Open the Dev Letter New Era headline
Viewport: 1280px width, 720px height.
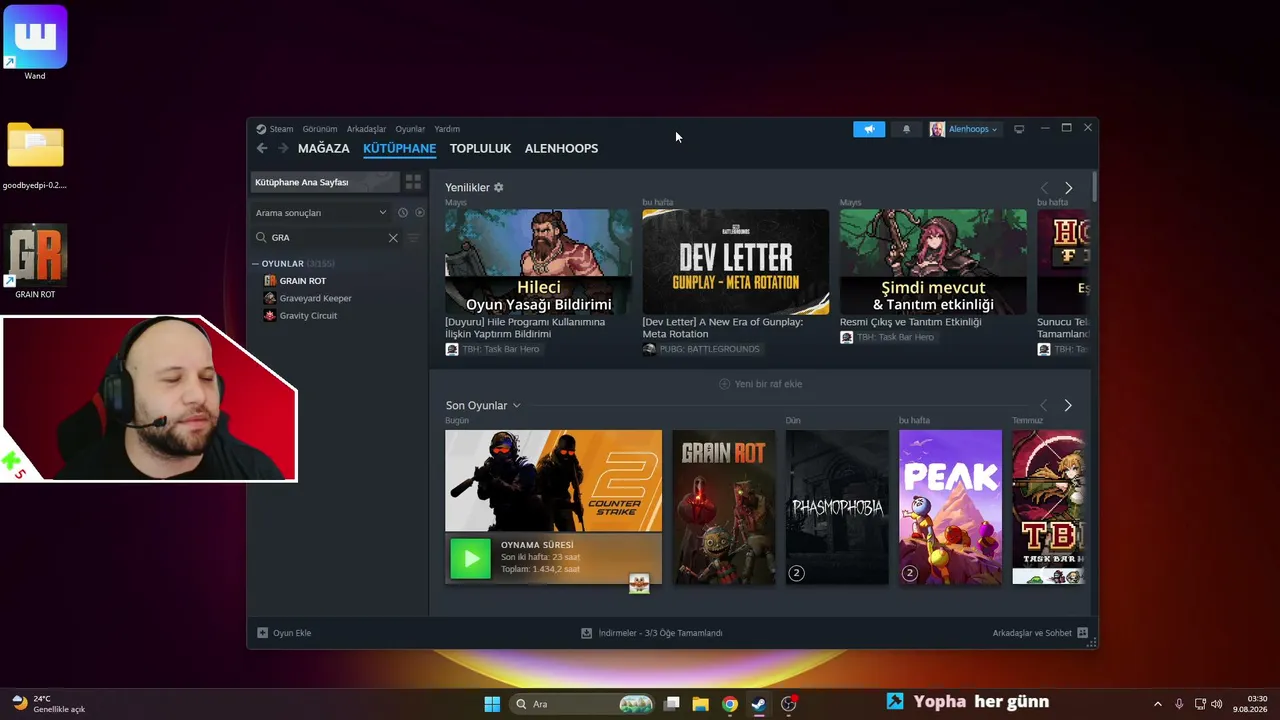[x=722, y=328]
